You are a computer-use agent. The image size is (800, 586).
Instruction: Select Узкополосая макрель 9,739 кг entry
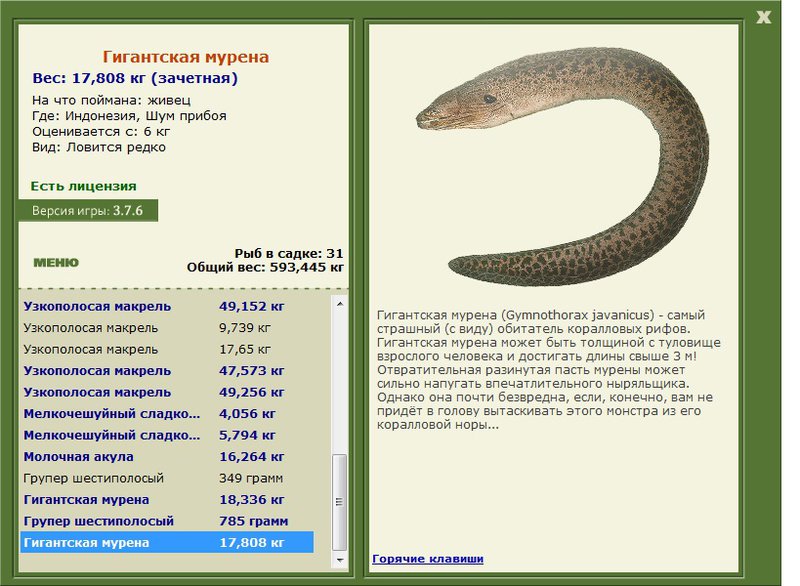pos(167,328)
